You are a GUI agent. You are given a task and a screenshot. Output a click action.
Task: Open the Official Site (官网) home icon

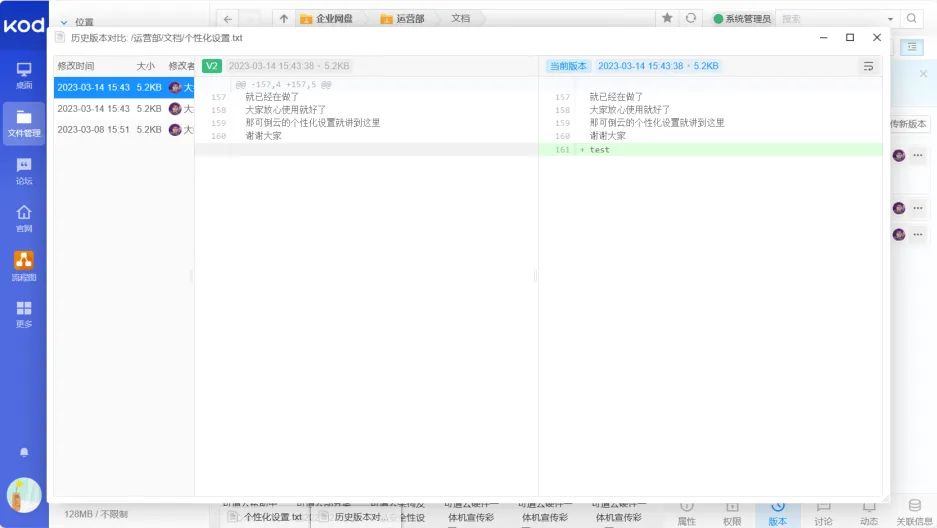click(24, 219)
